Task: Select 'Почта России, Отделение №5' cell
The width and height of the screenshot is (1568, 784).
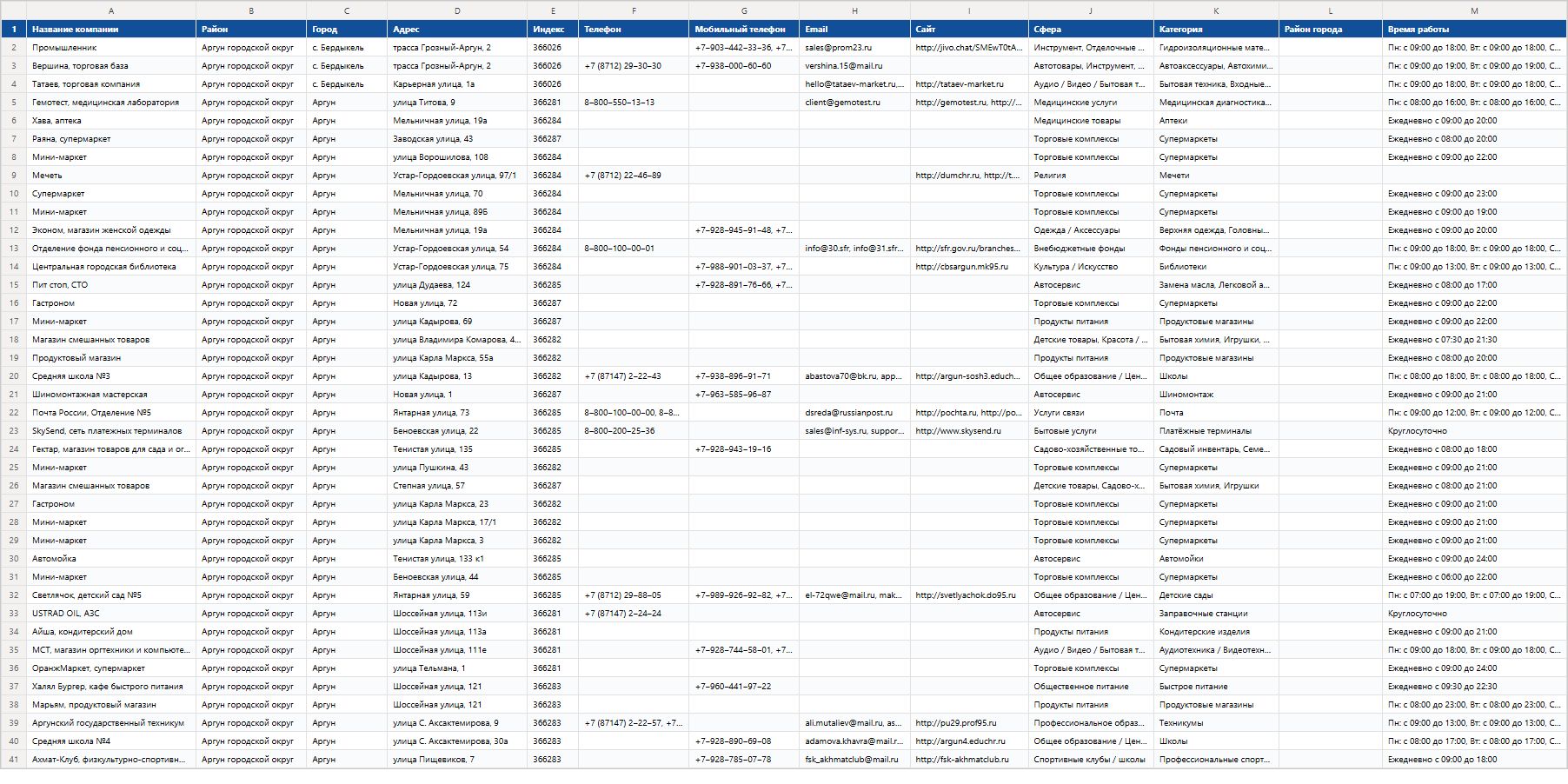Action: click(x=111, y=412)
